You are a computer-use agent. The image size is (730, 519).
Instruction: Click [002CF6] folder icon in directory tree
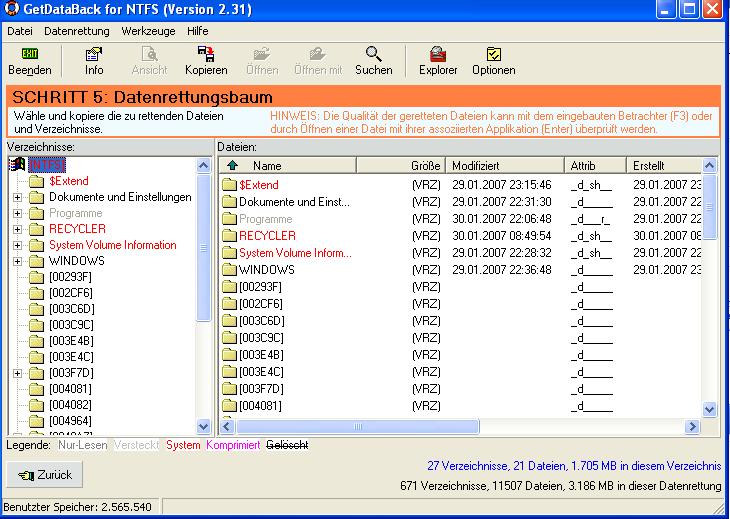tap(36, 293)
